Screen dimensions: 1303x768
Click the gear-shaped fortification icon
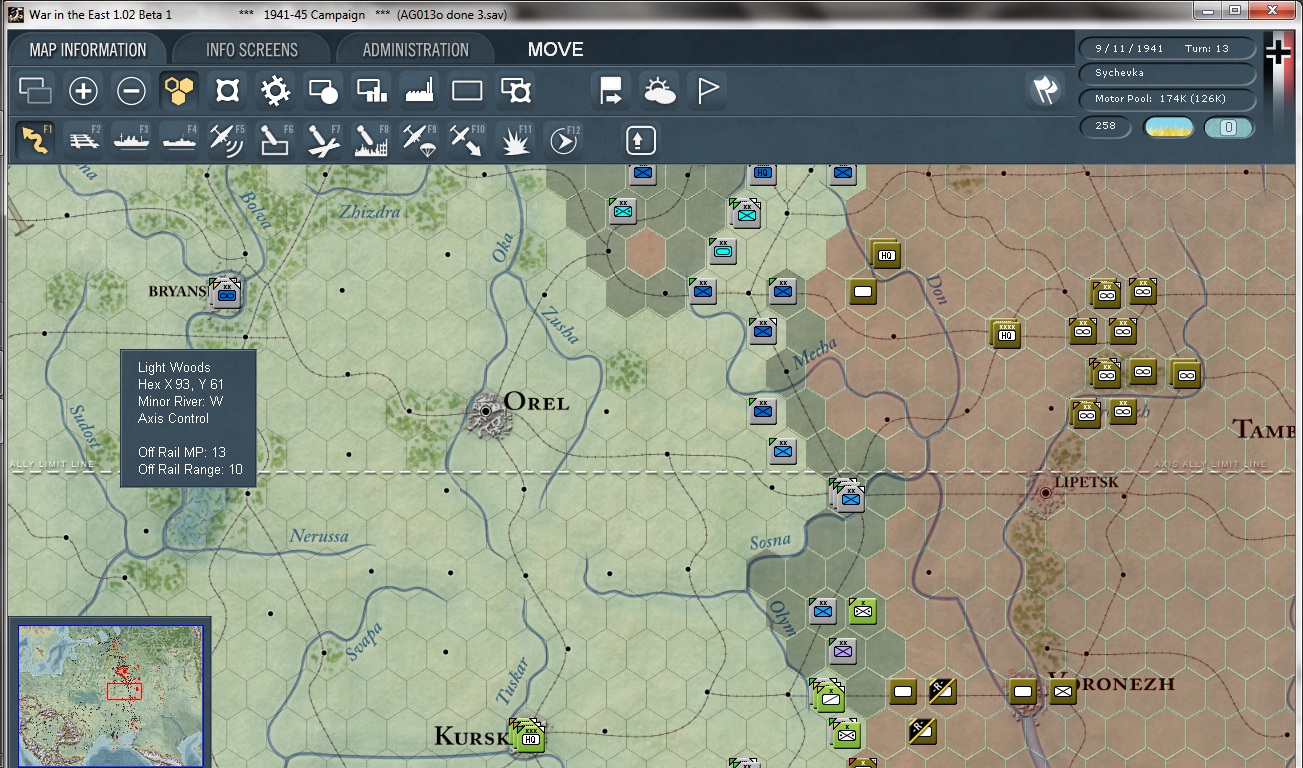click(x=275, y=92)
